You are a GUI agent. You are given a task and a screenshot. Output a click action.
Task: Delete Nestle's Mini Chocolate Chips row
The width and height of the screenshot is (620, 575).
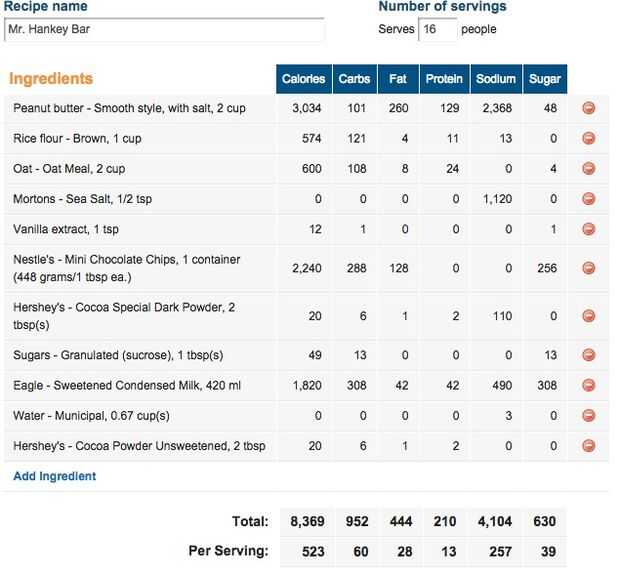point(588,268)
